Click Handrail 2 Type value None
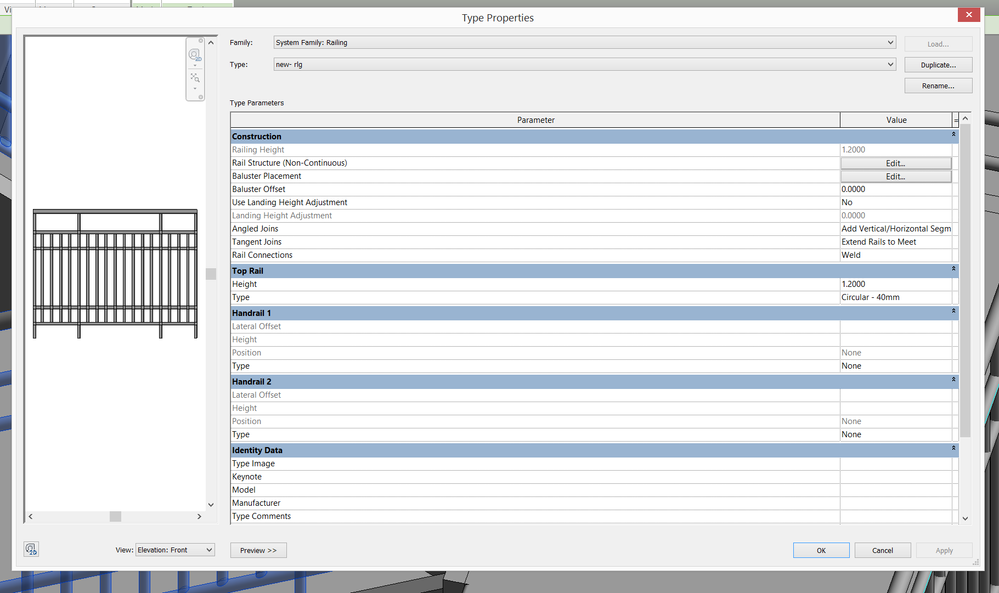The width and height of the screenshot is (999, 593). point(896,434)
